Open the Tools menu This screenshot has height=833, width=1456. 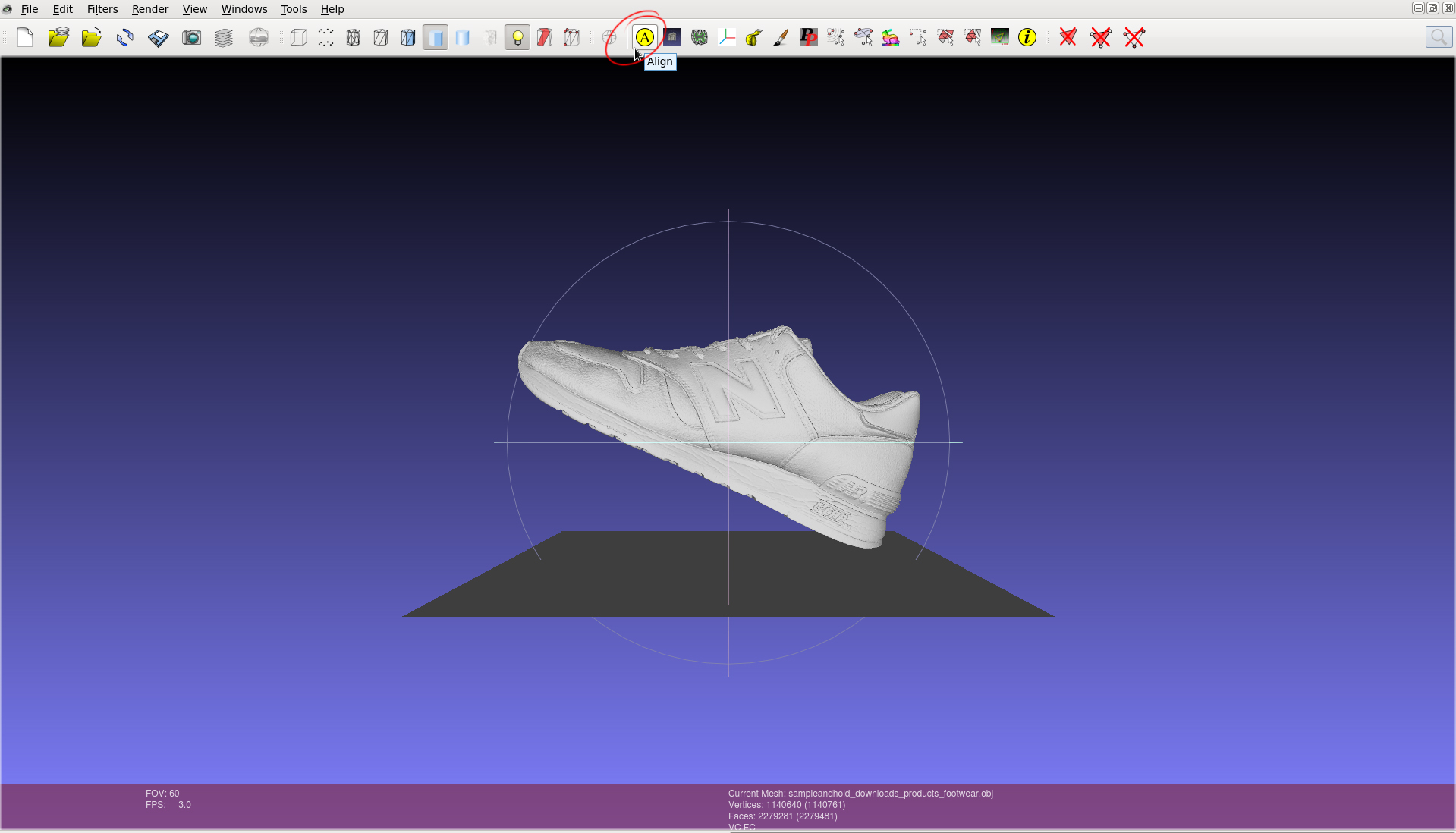click(x=294, y=9)
